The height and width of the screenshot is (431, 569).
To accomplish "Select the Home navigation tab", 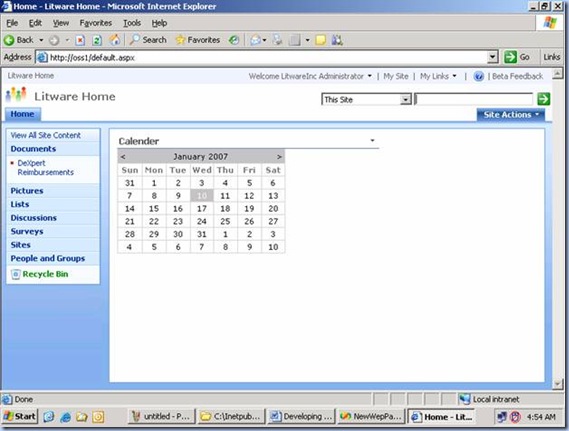I will point(22,114).
